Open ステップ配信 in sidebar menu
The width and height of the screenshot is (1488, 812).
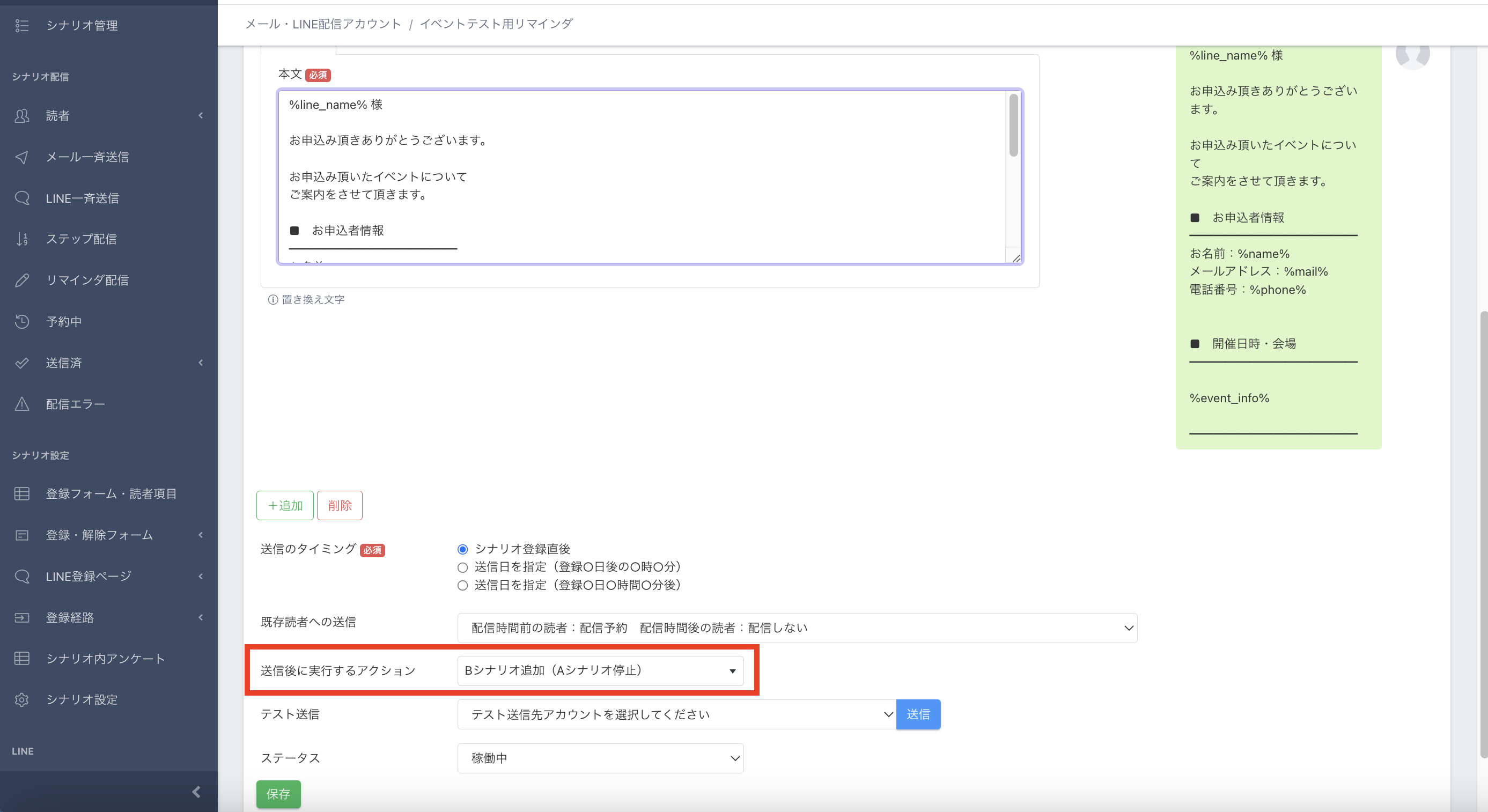pos(82,239)
